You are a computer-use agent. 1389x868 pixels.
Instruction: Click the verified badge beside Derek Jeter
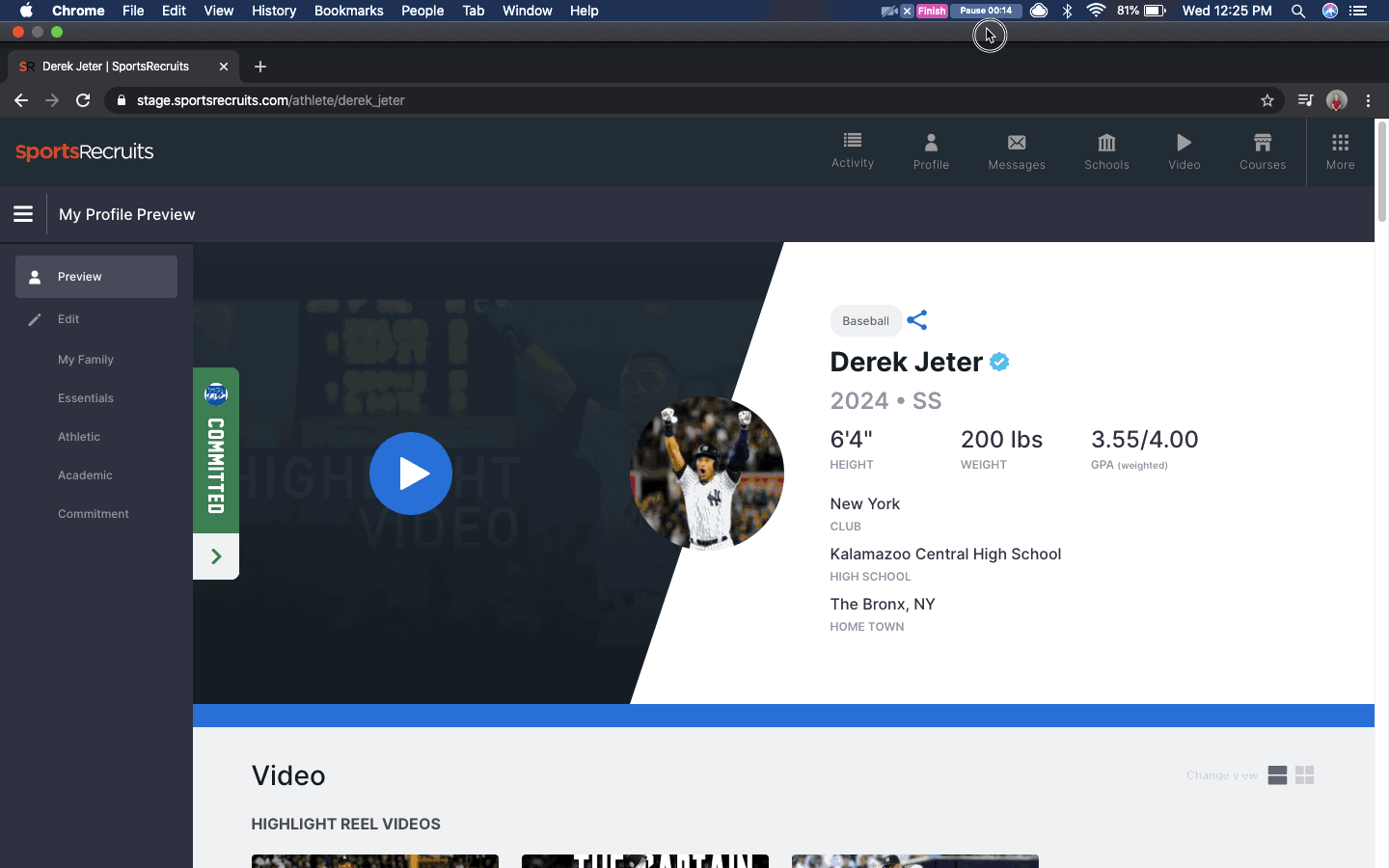999,362
